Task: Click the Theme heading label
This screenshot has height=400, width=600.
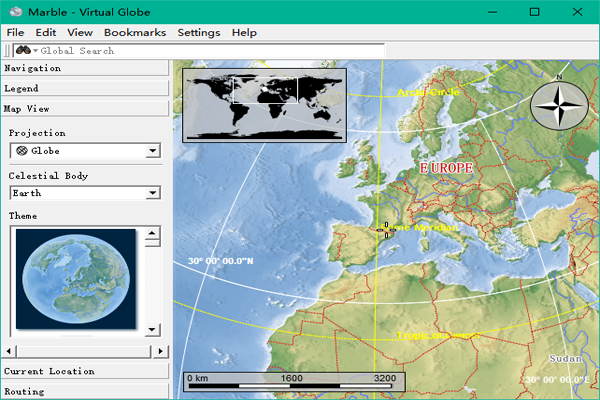Action: [23, 216]
